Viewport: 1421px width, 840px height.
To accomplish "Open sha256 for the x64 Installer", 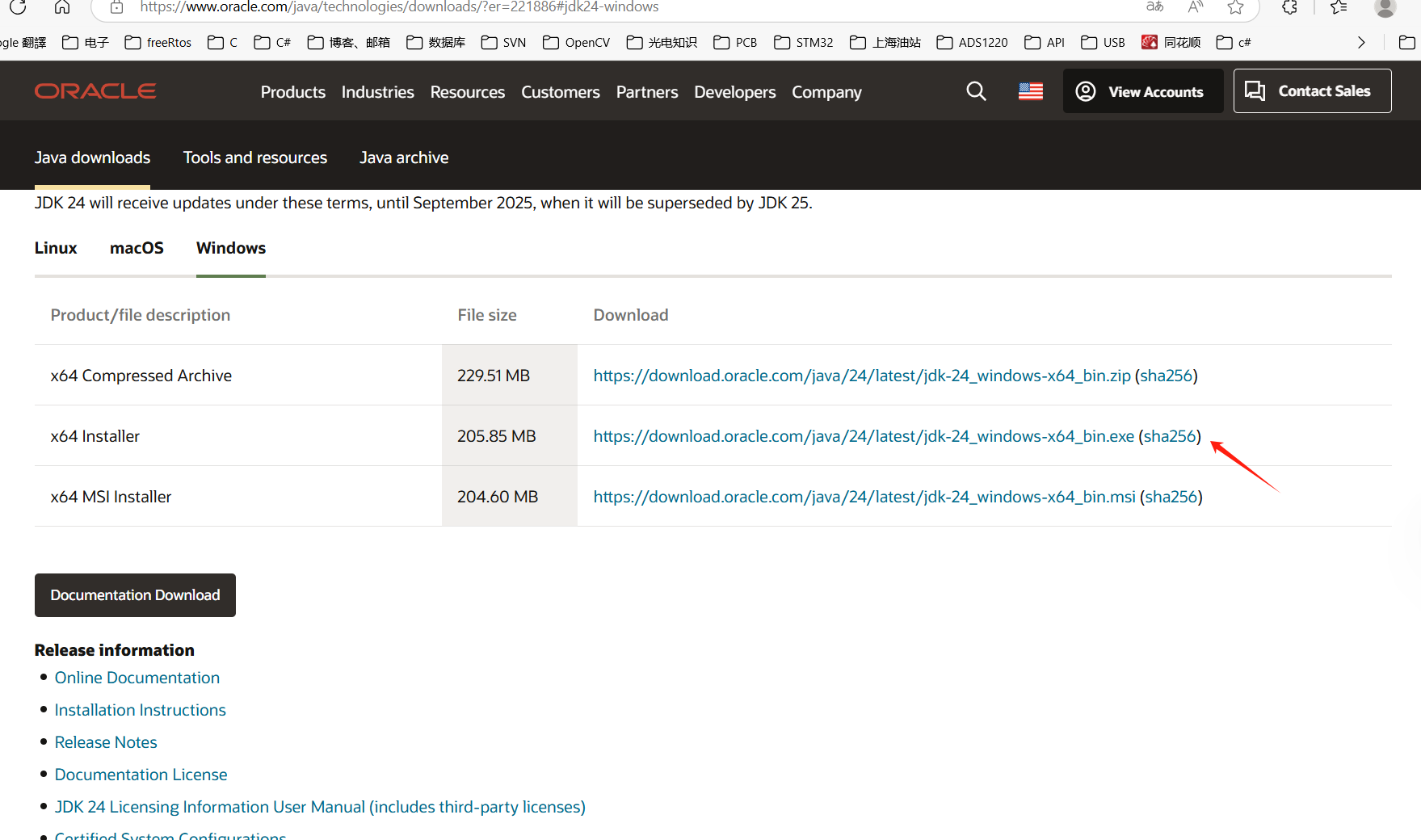I will [1170, 436].
